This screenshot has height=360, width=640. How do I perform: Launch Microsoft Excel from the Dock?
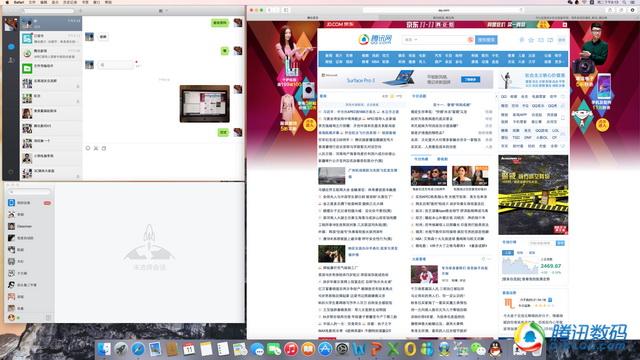point(393,349)
